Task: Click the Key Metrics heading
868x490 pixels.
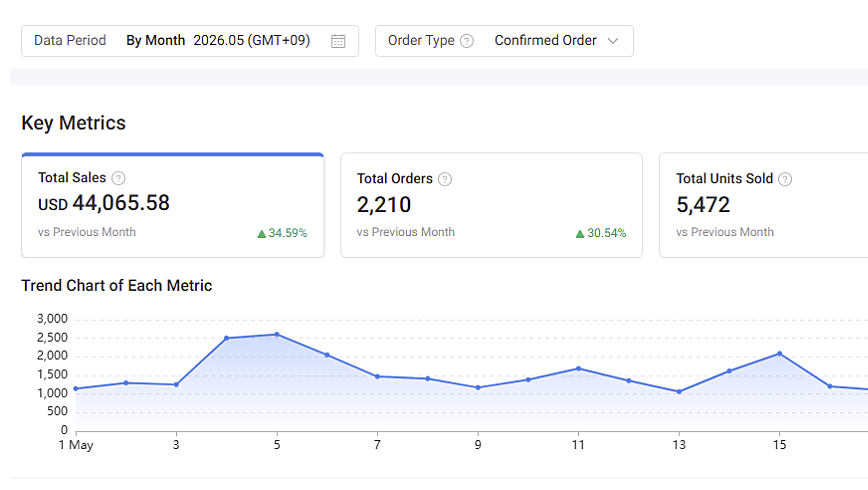Action: pyautogui.click(x=74, y=123)
